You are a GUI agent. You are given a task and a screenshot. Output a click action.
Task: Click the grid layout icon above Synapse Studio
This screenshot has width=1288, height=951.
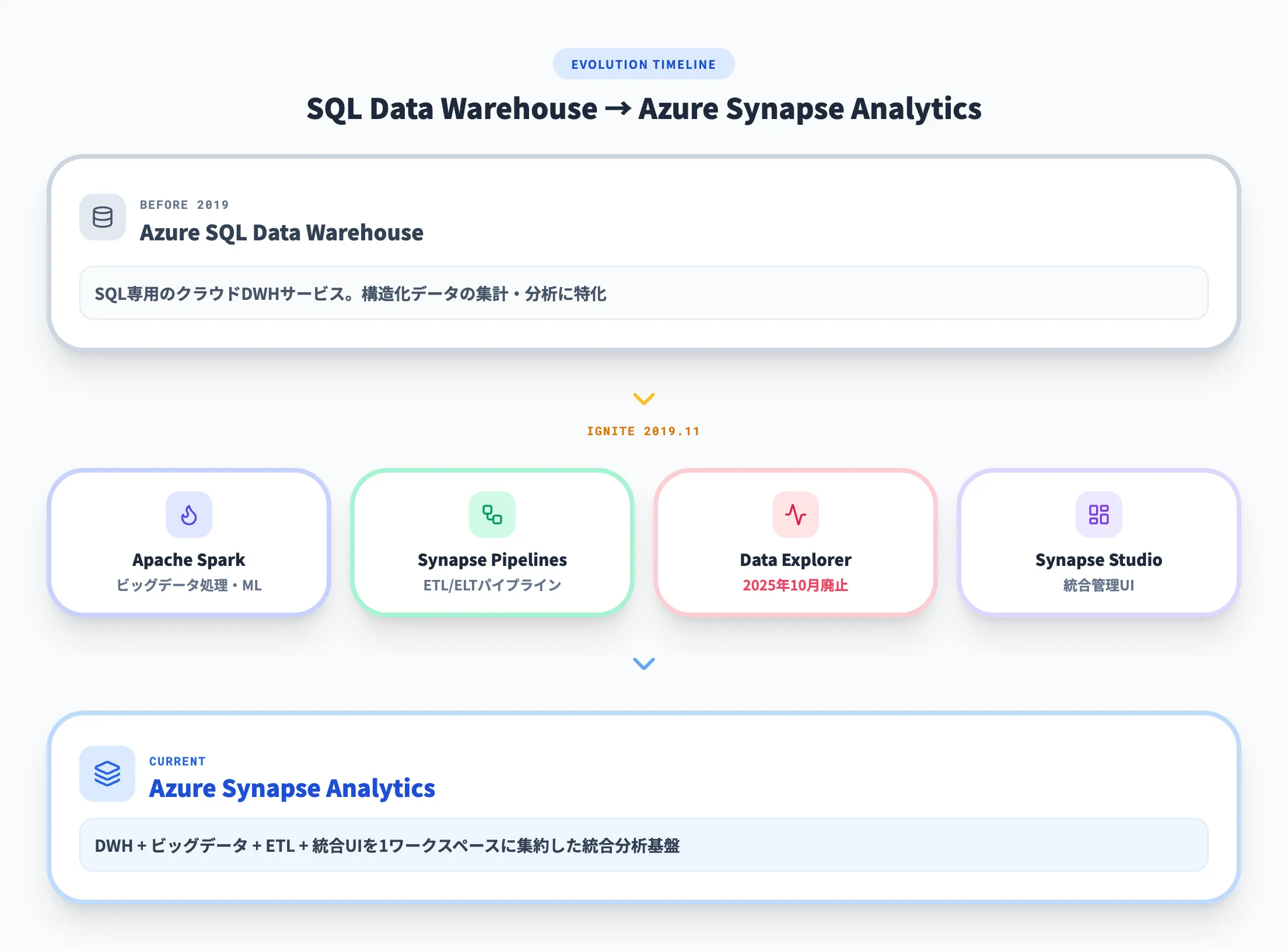click(1099, 515)
